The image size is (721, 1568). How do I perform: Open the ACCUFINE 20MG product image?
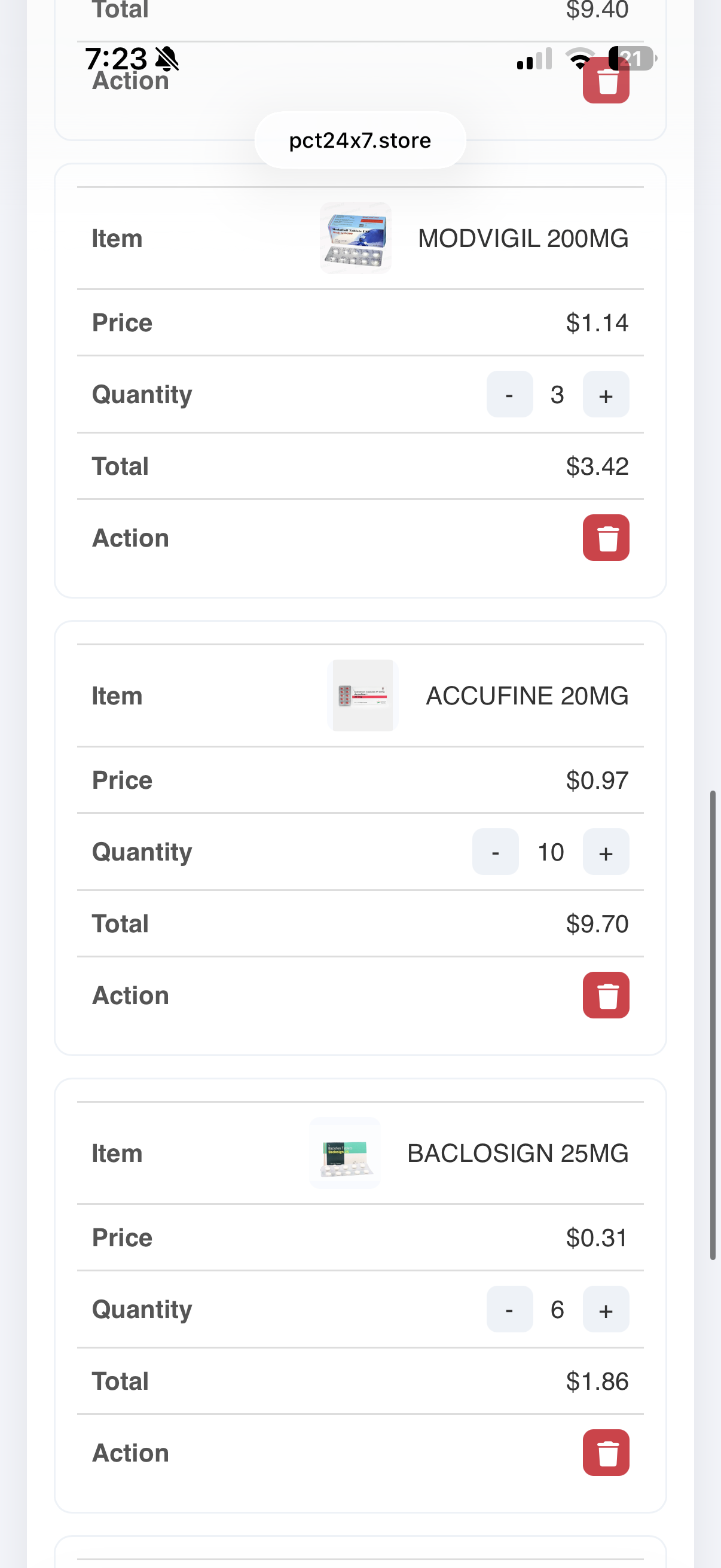[363, 695]
